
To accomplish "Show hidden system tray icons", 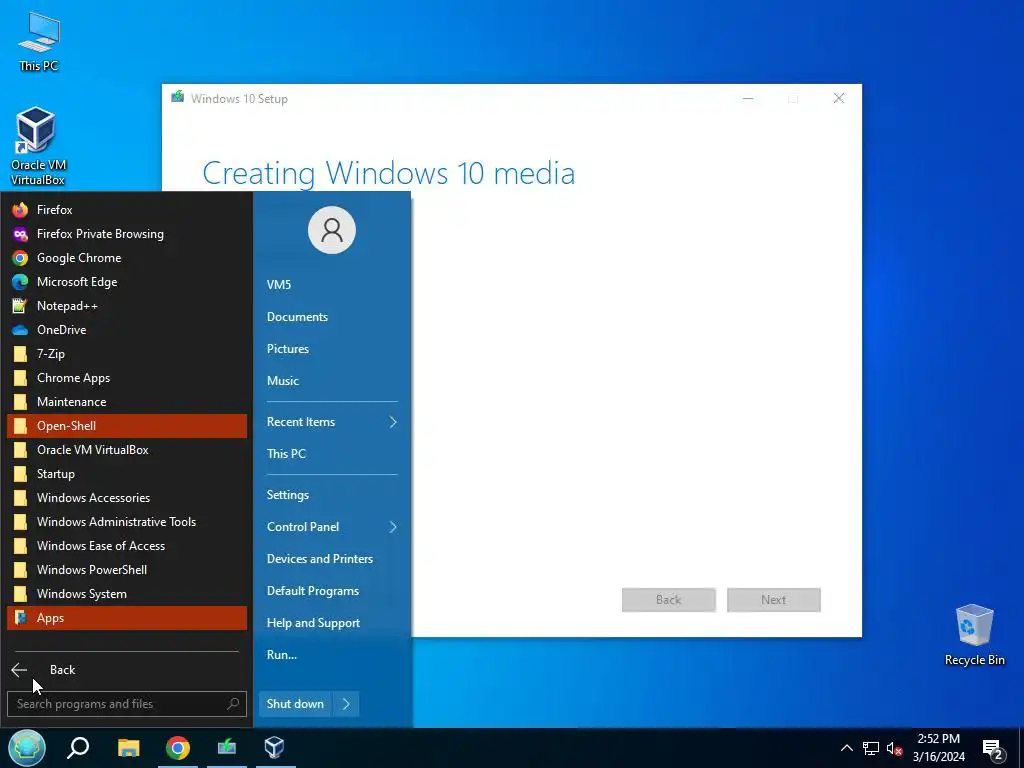I will pos(846,748).
